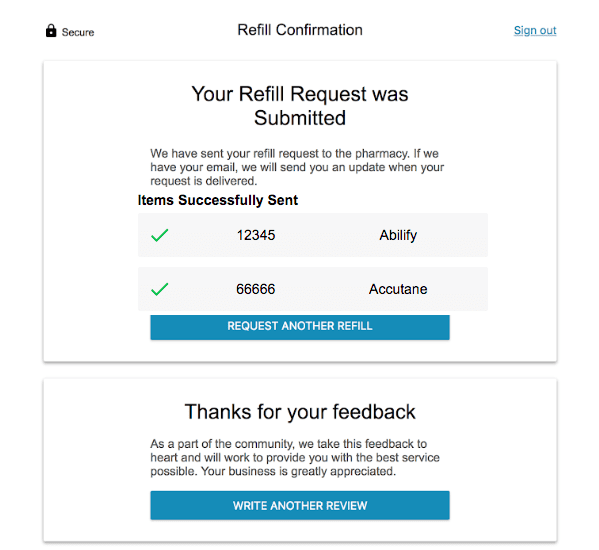Click the Accutane medication name
This screenshot has height=550, width=599.
(398, 289)
